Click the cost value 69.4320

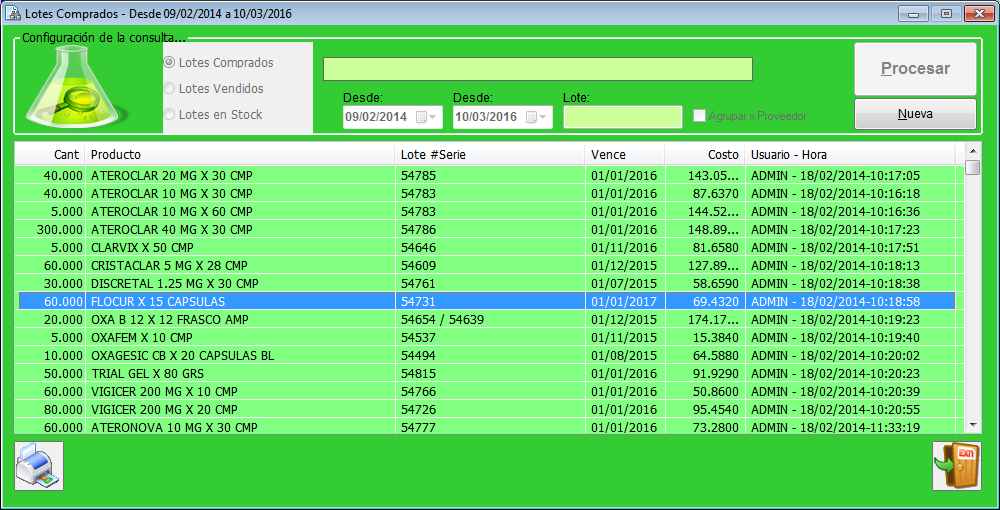(x=716, y=301)
